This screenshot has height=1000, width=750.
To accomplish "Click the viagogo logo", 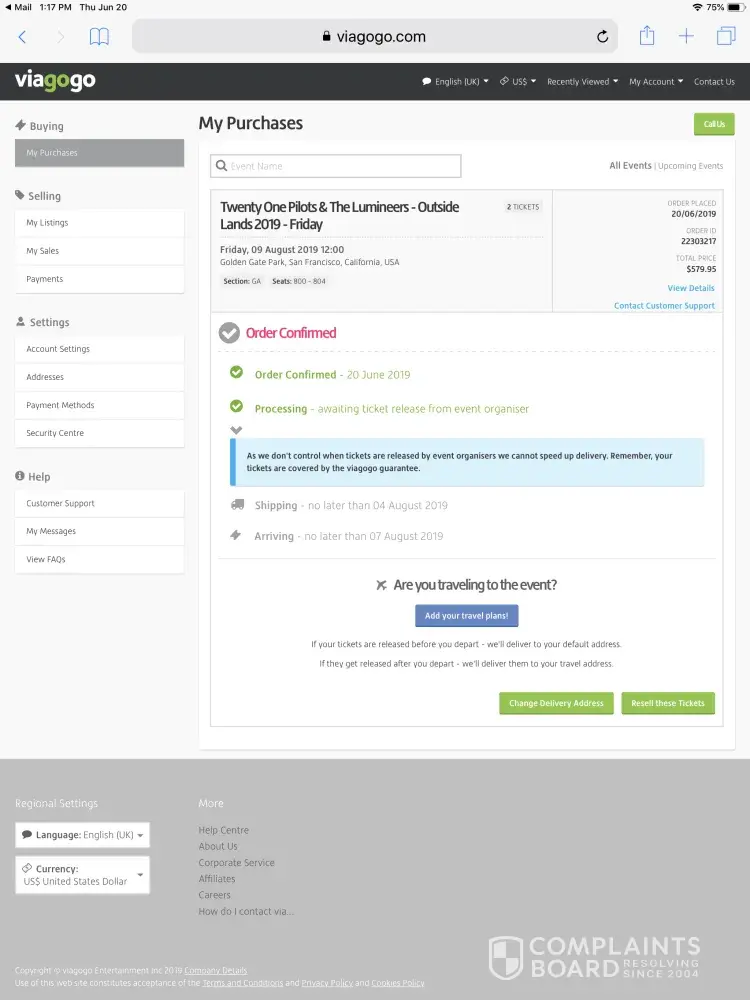I will pos(55,81).
